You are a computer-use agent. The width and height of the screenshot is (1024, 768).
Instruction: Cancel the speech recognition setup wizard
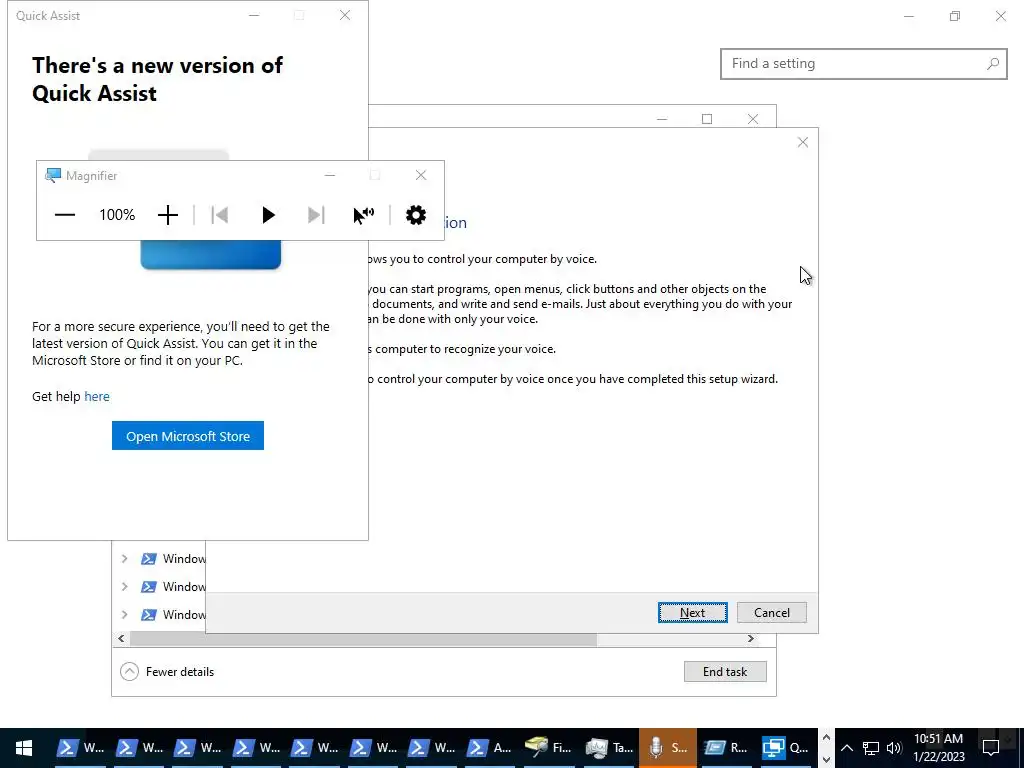tap(772, 613)
